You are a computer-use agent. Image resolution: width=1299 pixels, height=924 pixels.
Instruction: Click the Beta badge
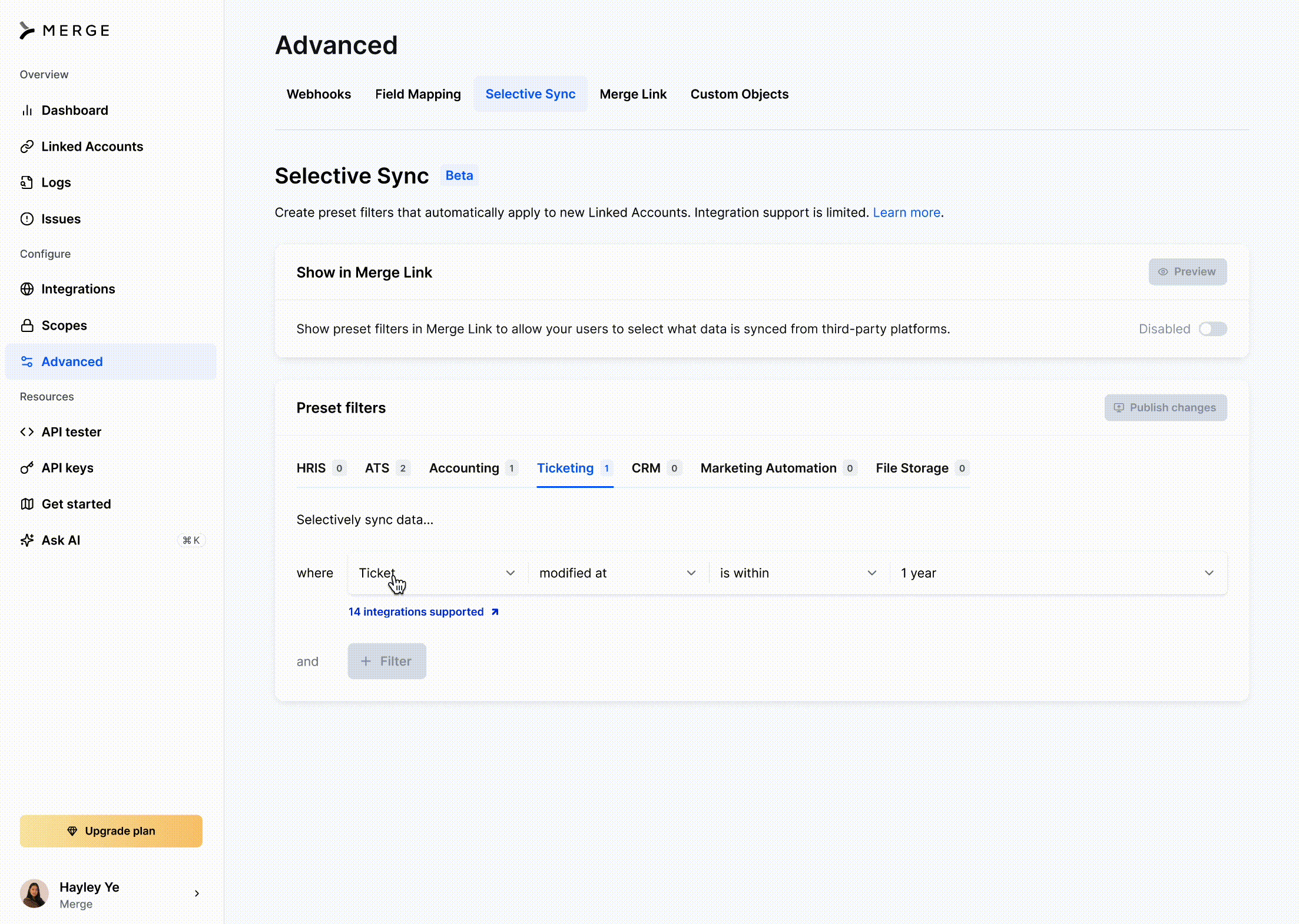(459, 176)
